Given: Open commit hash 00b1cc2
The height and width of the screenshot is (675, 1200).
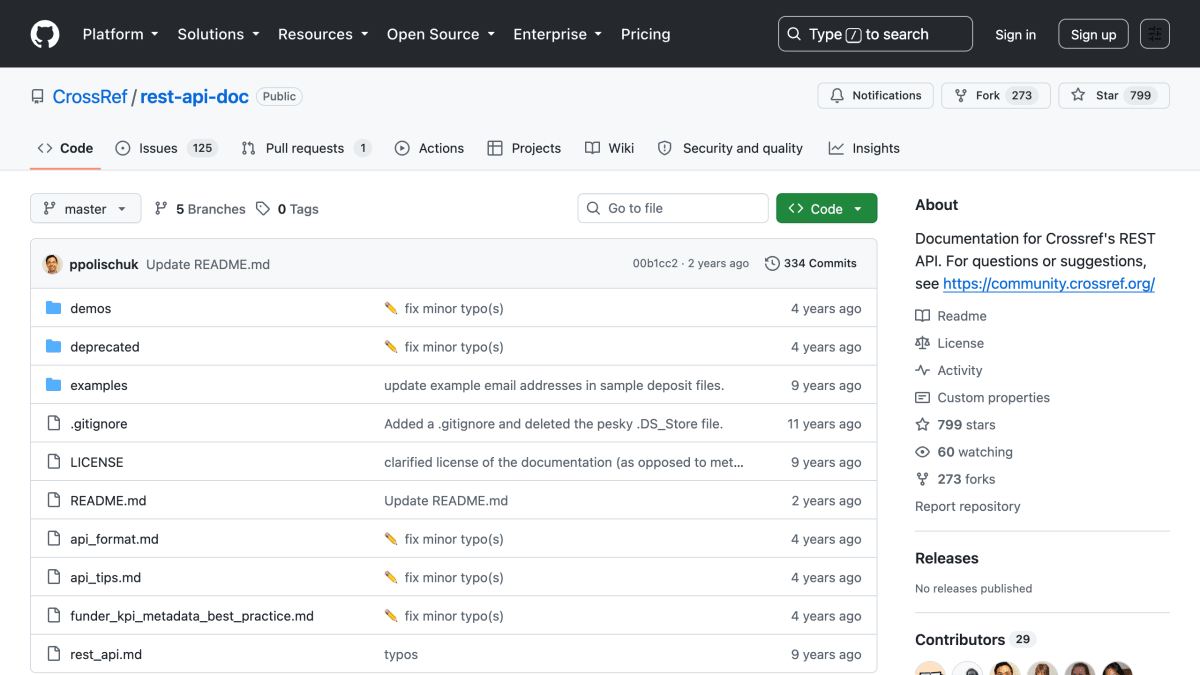Looking at the screenshot, I should tap(655, 264).
